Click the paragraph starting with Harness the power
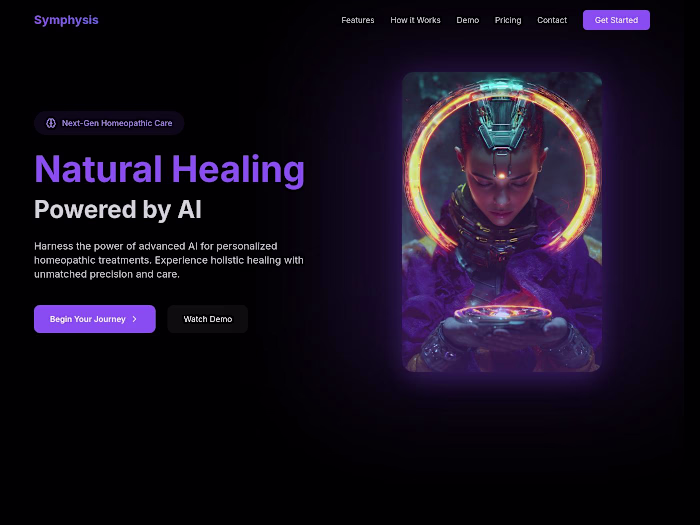This screenshot has width=700, height=525. 169,260
